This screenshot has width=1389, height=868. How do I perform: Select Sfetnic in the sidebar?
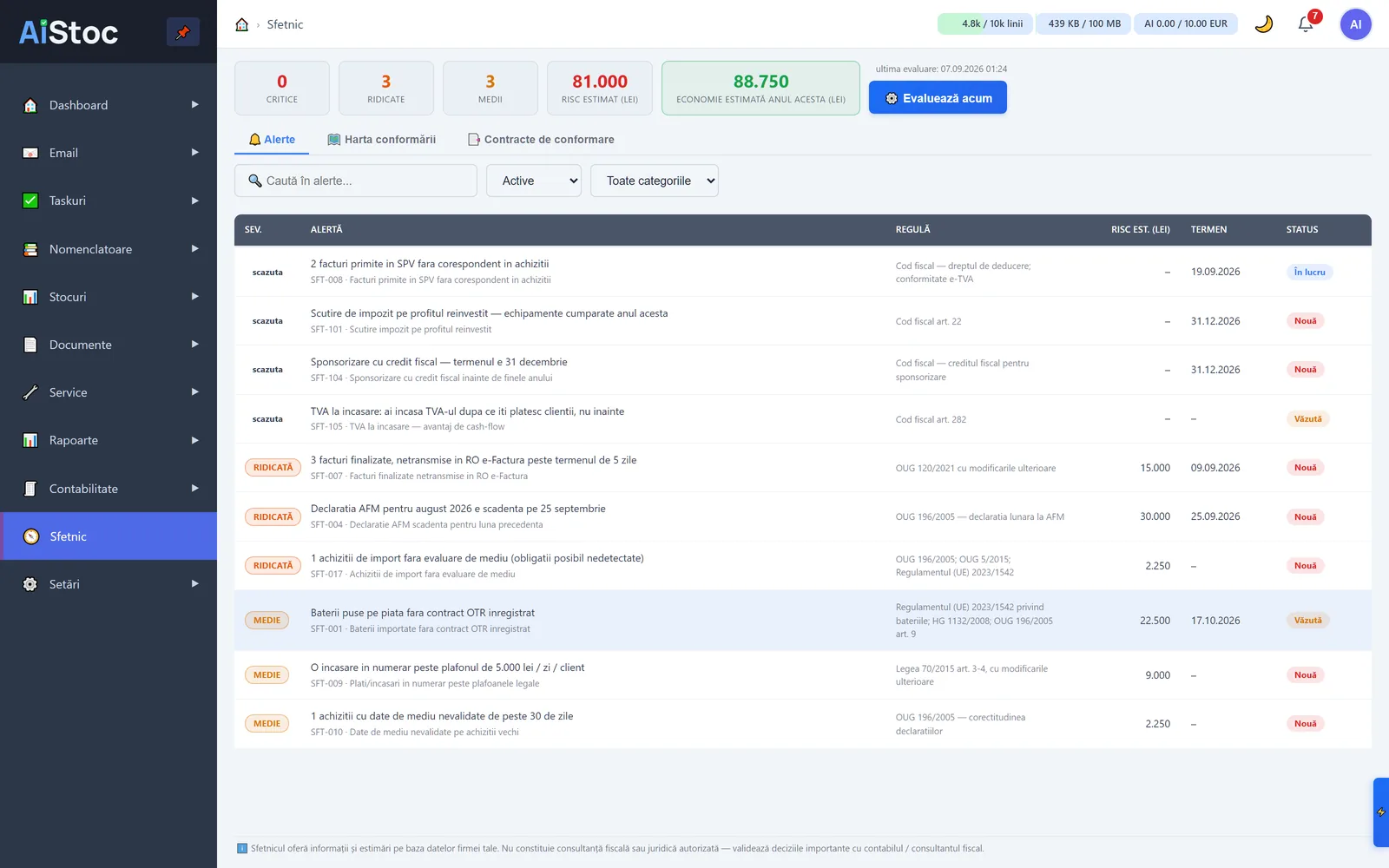click(x=109, y=536)
